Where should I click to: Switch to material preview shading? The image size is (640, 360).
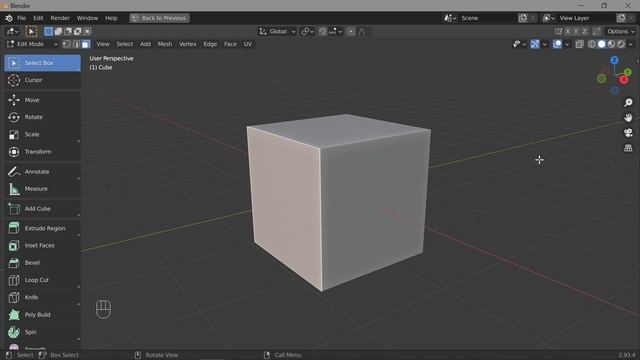(x=611, y=44)
